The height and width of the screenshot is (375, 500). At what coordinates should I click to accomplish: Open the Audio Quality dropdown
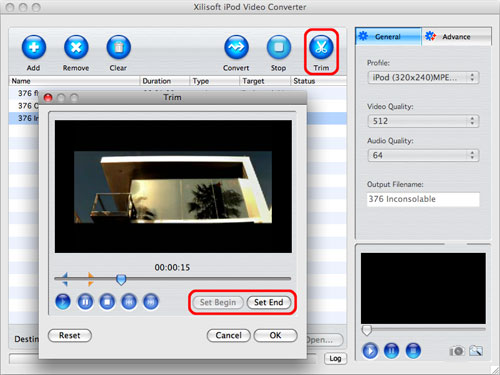coord(423,155)
